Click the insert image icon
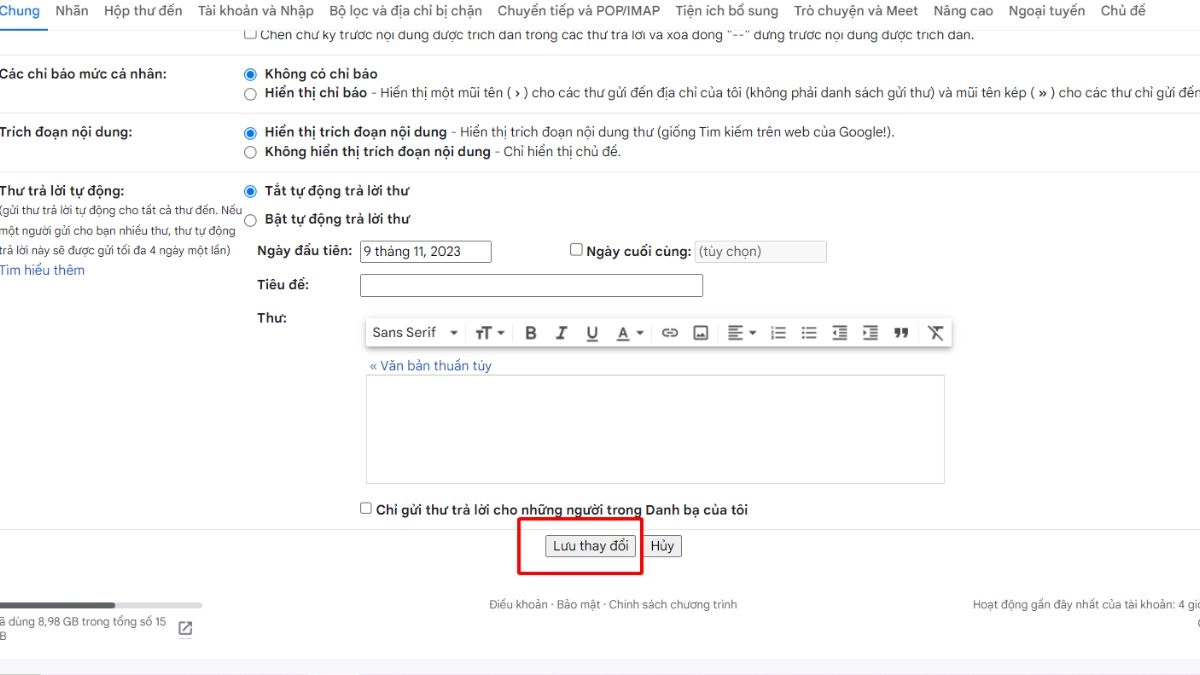 (701, 333)
